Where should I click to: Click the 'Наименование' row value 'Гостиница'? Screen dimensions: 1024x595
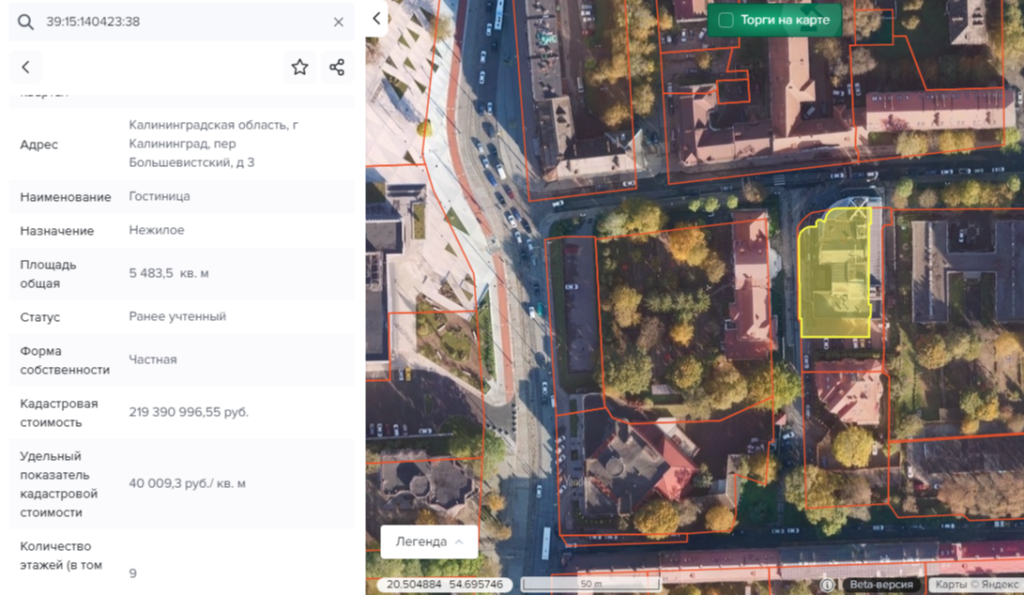(159, 196)
